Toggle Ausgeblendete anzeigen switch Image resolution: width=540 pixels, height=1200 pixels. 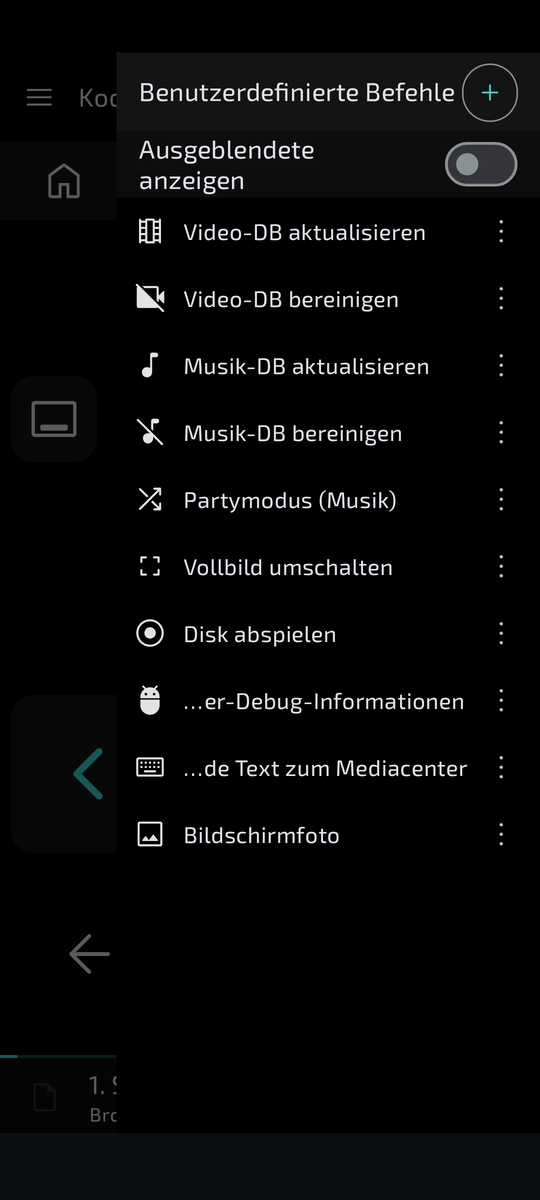pyautogui.click(x=481, y=165)
